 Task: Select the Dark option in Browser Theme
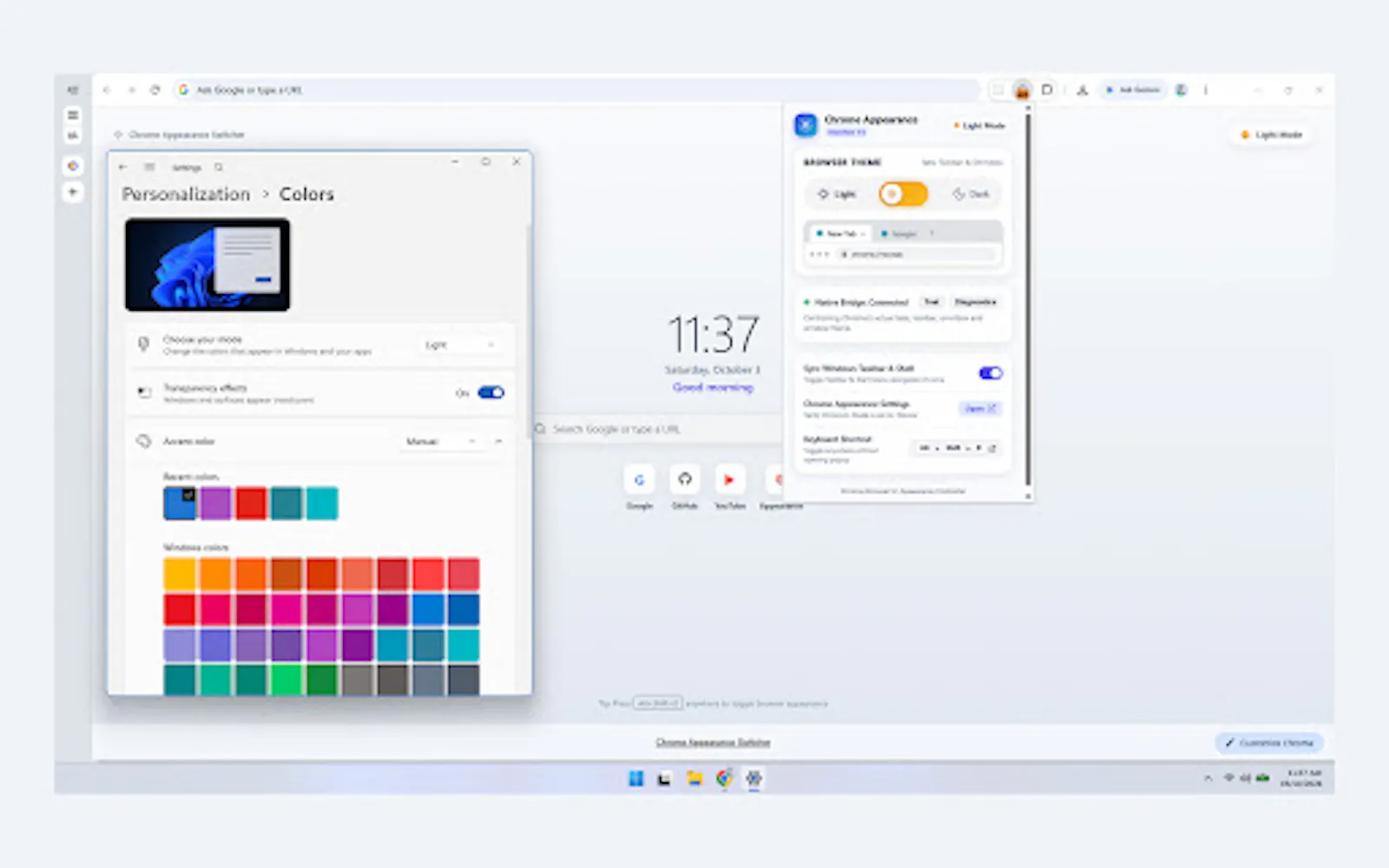tap(971, 194)
